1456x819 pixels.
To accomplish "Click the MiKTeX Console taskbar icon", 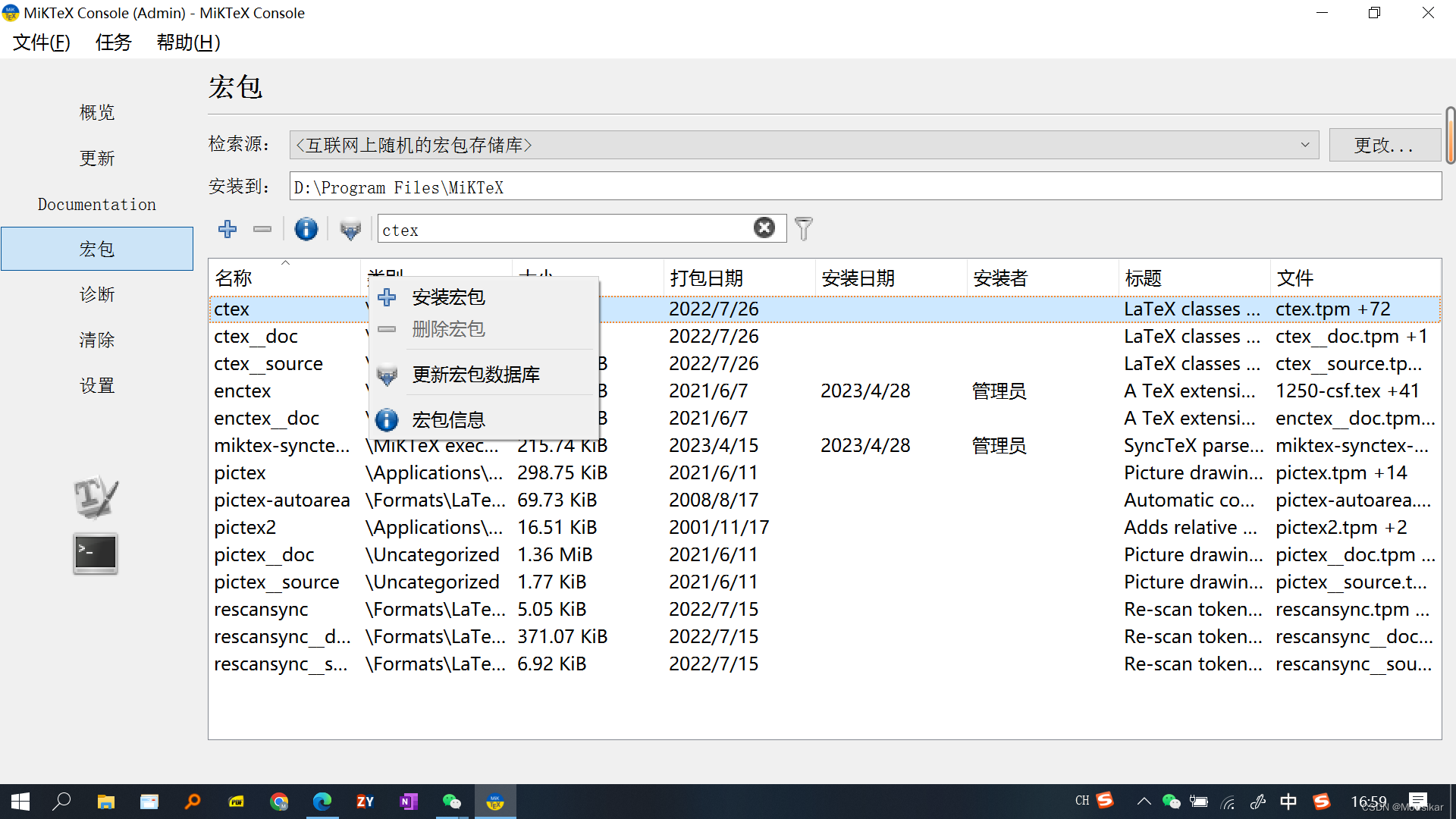I will [x=495, y=802].
